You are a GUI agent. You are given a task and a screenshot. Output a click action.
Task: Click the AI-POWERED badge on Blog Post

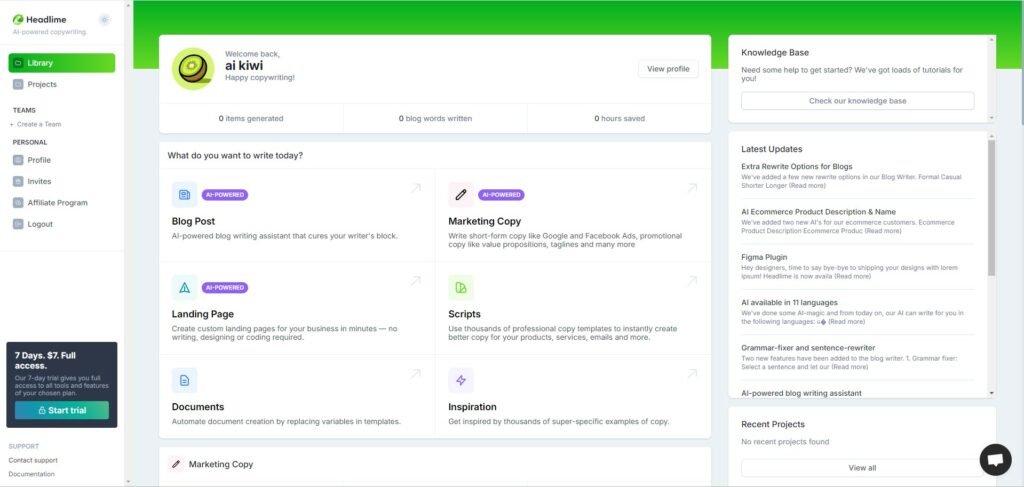[x=225, y=195]
